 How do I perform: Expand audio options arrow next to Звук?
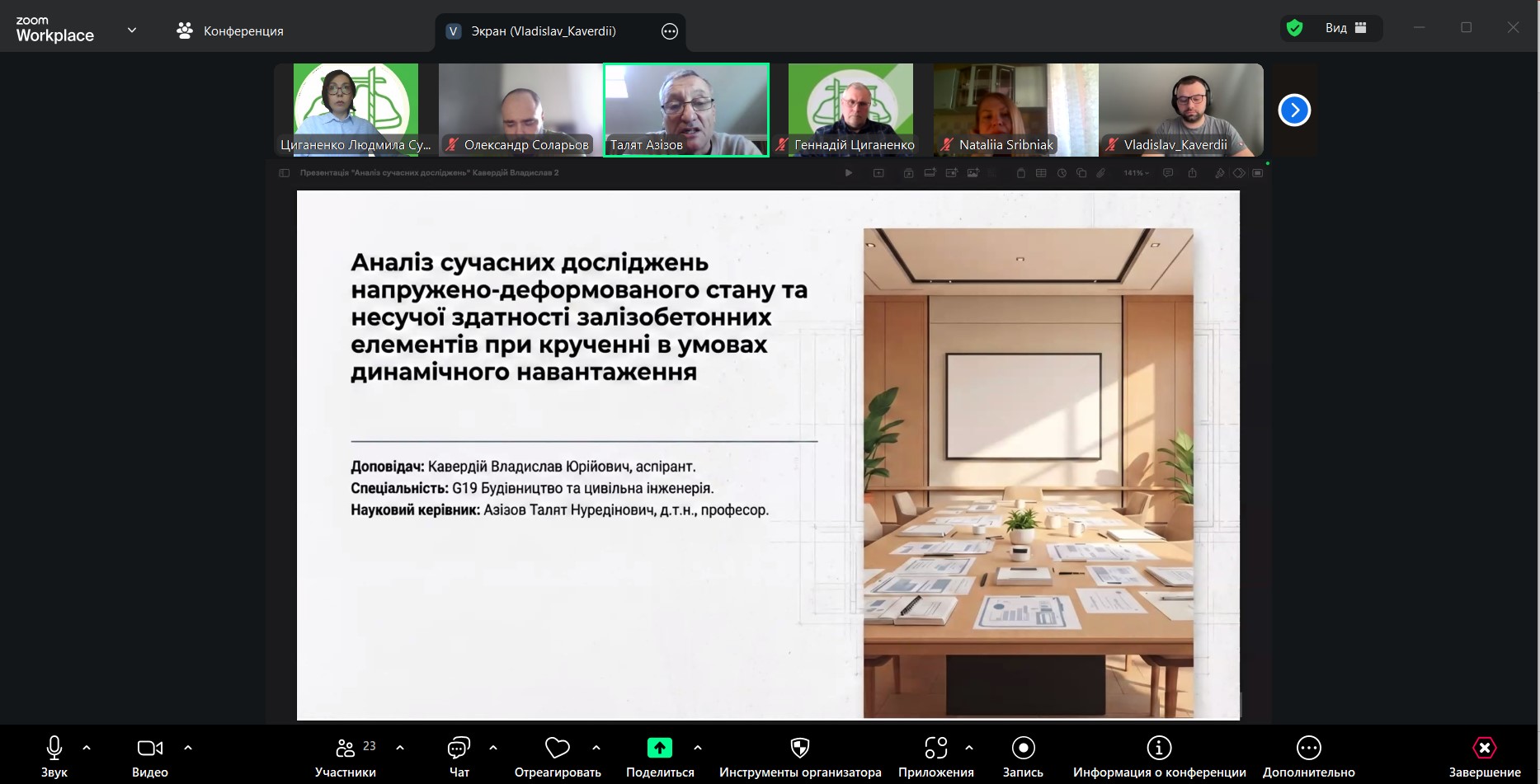click(x=87, y=748)
